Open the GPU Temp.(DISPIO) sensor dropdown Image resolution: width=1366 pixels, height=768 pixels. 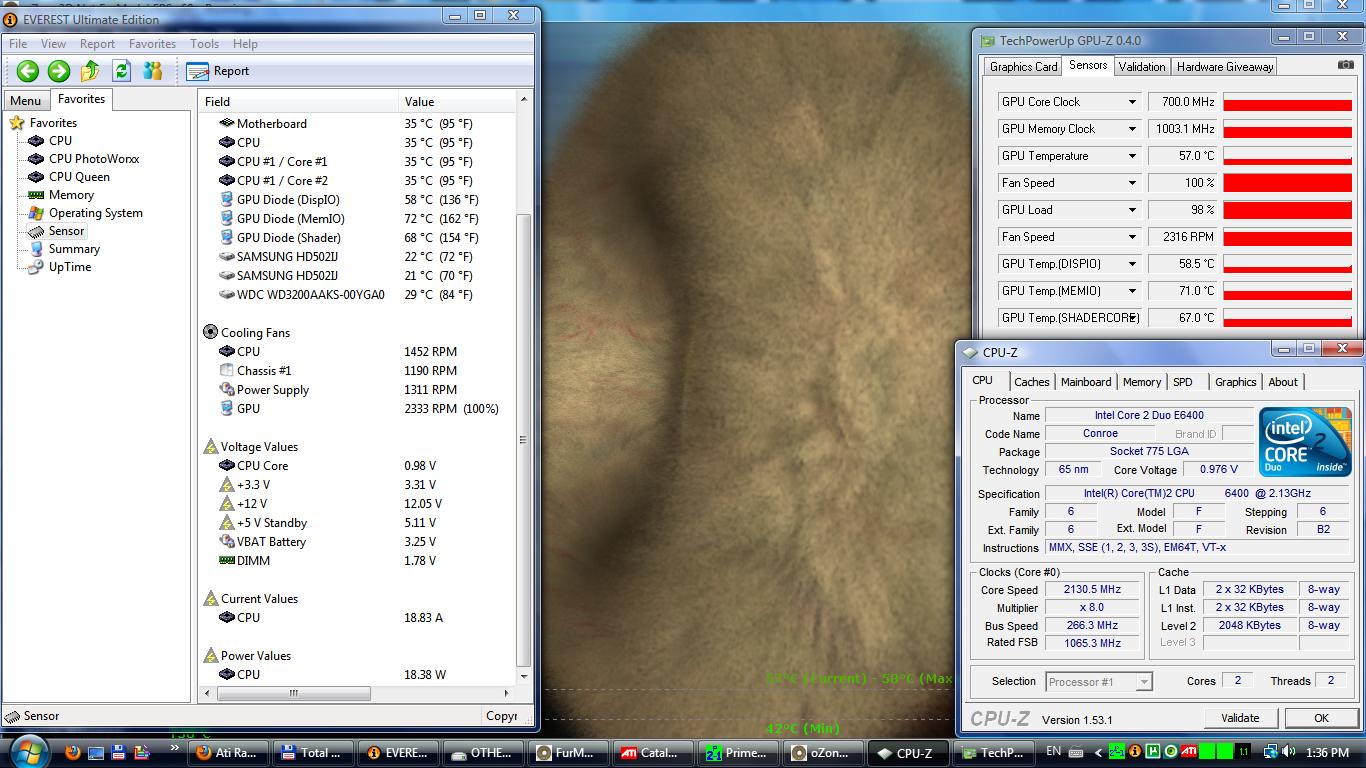click(1132, 264)
